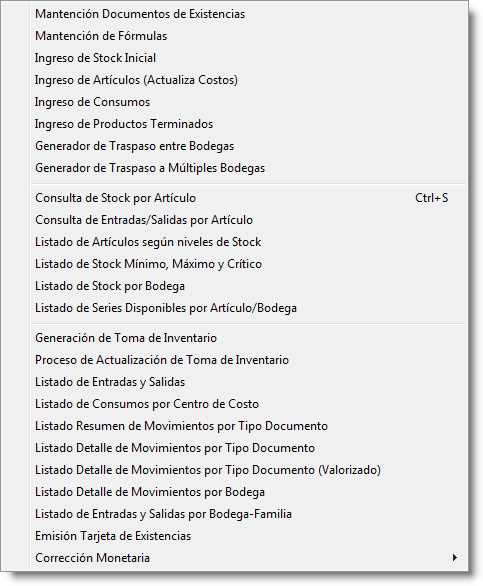The image size is (483, 586).
Task: Choose Generador de Traspaso a Múltiples Bodegas
Action: coord(249,168)
